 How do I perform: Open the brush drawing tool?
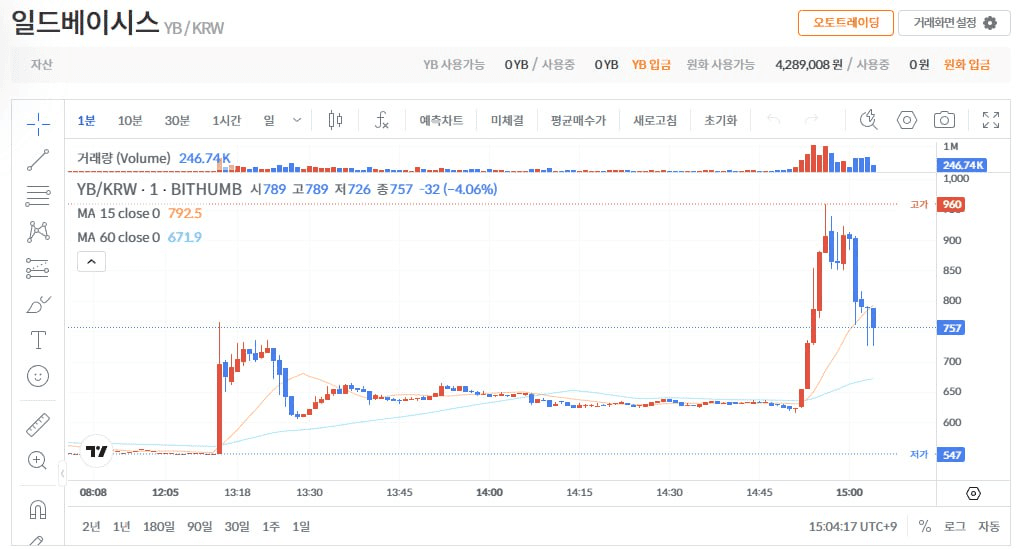tap(38, 304)
